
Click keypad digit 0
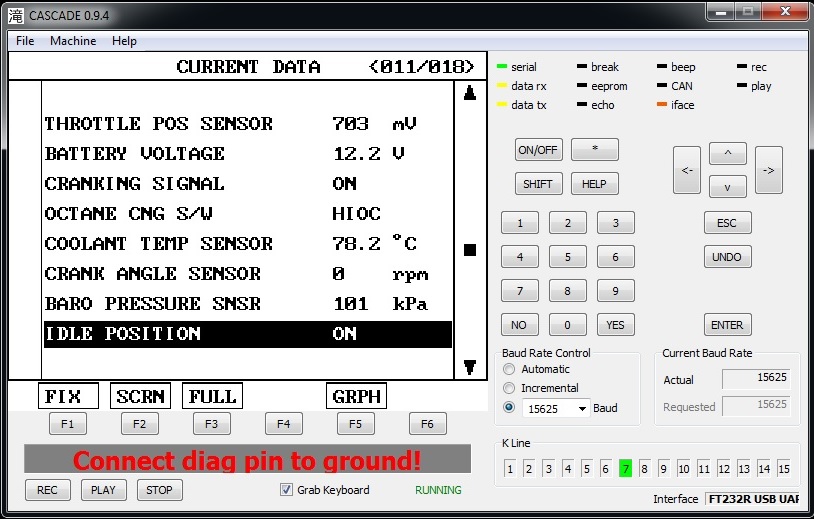point(568,325)
